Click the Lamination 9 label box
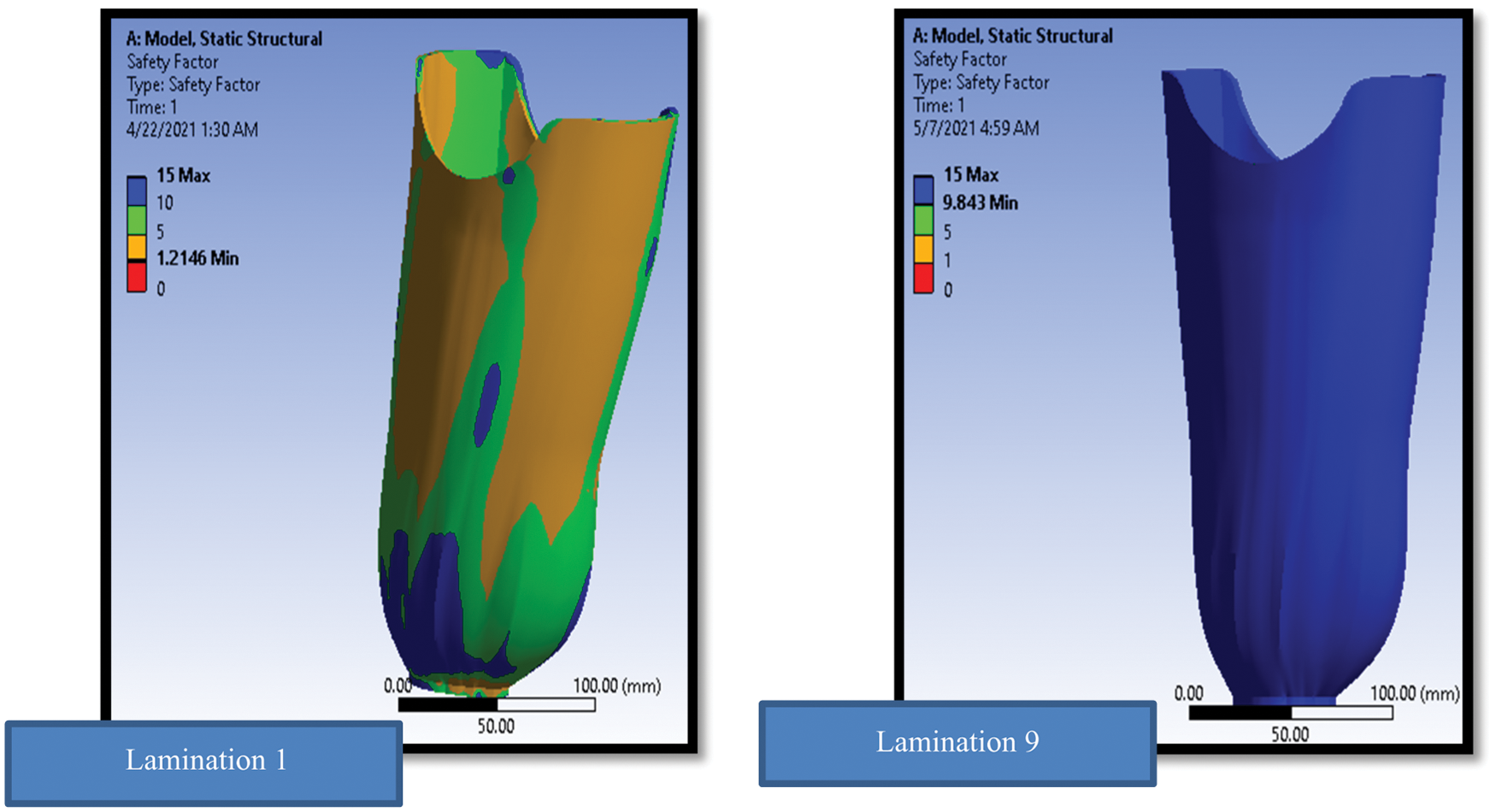Image resolution: width=1496 pixels, height=812 pixels. click(957, 743)
